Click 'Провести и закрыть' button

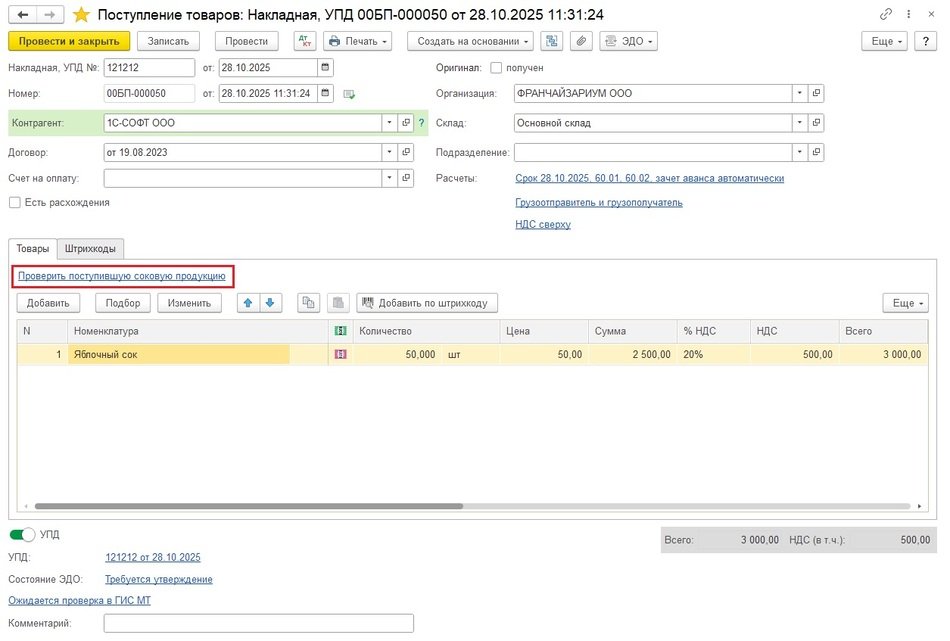(68, 41)
